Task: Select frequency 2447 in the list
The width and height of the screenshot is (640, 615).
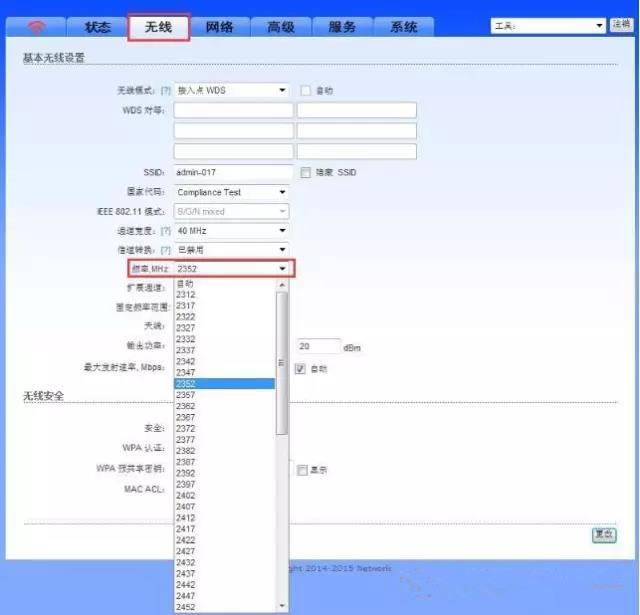Action: coord(224,596)
